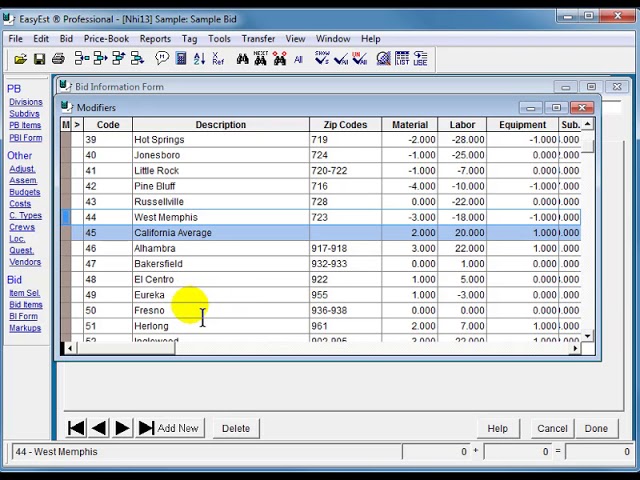
Task: Click the Open folder toolbar icon
Action: coord(20,59)
